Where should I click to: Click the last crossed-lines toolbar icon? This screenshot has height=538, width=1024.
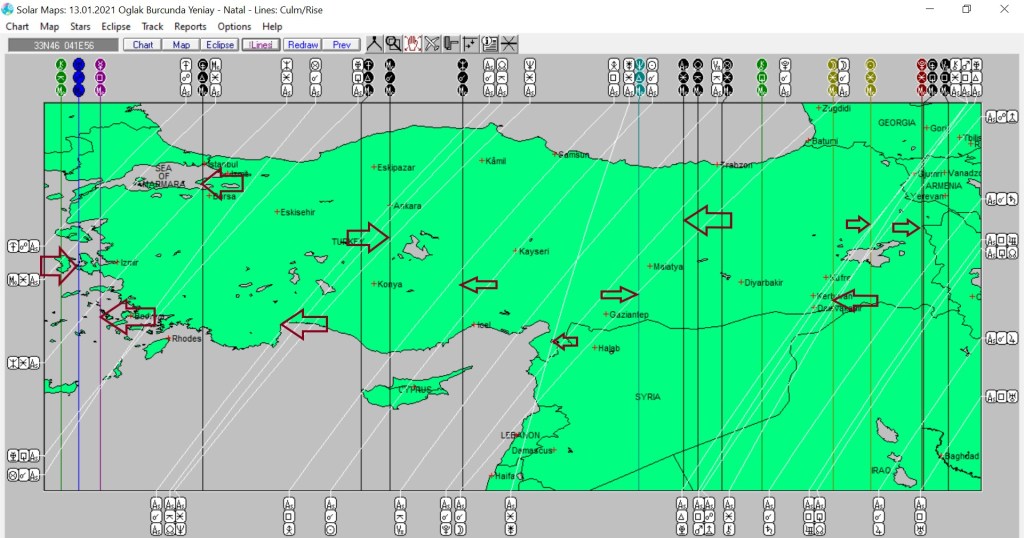509,44
